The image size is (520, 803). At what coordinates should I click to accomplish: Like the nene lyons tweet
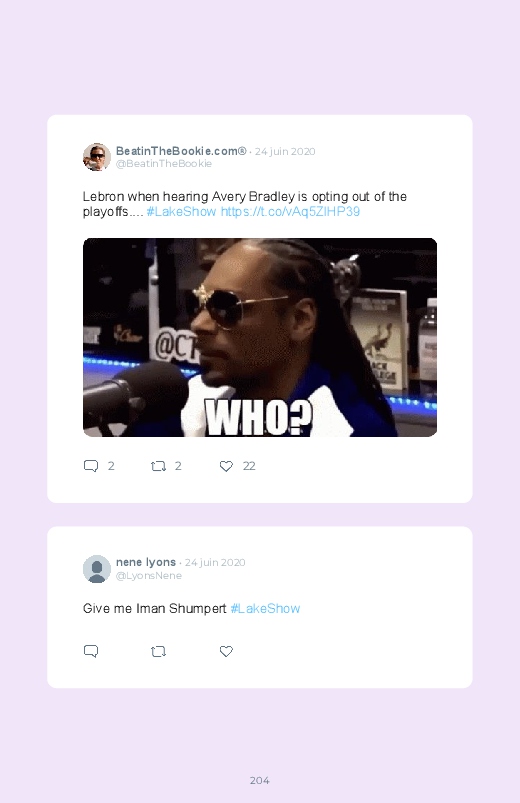pos(226,651)
